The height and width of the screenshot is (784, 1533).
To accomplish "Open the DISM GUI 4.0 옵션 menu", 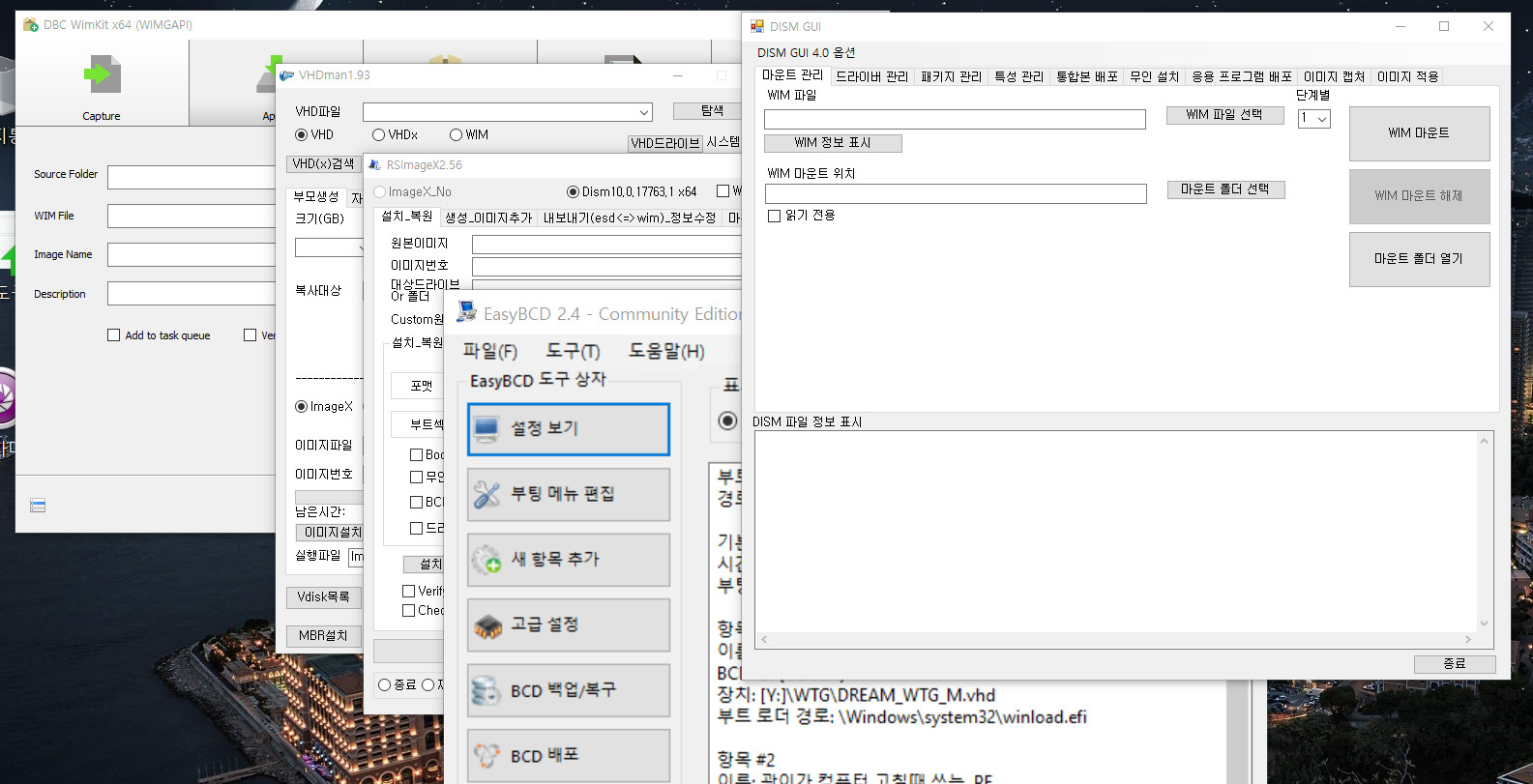I will coord(806,52).
